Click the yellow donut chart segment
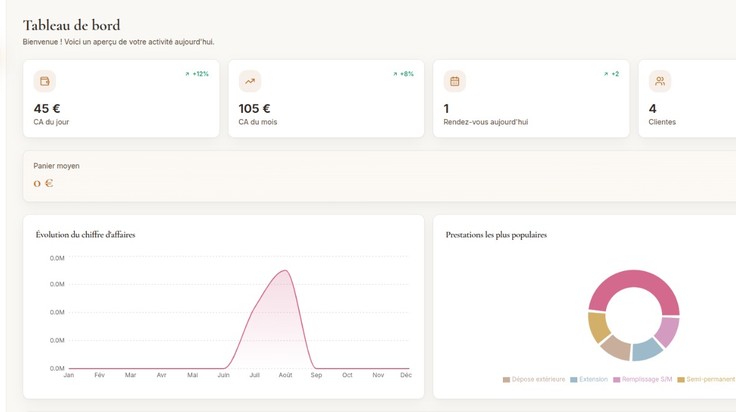 tap(598, 327)
